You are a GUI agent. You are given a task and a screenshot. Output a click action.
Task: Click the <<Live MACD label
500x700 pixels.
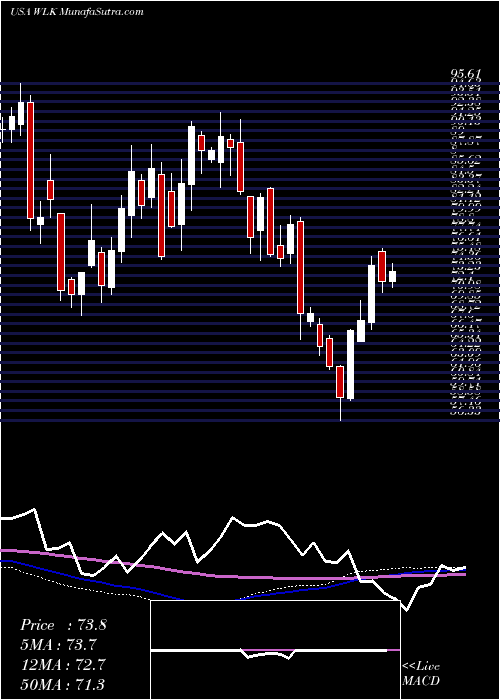point(421,674)
